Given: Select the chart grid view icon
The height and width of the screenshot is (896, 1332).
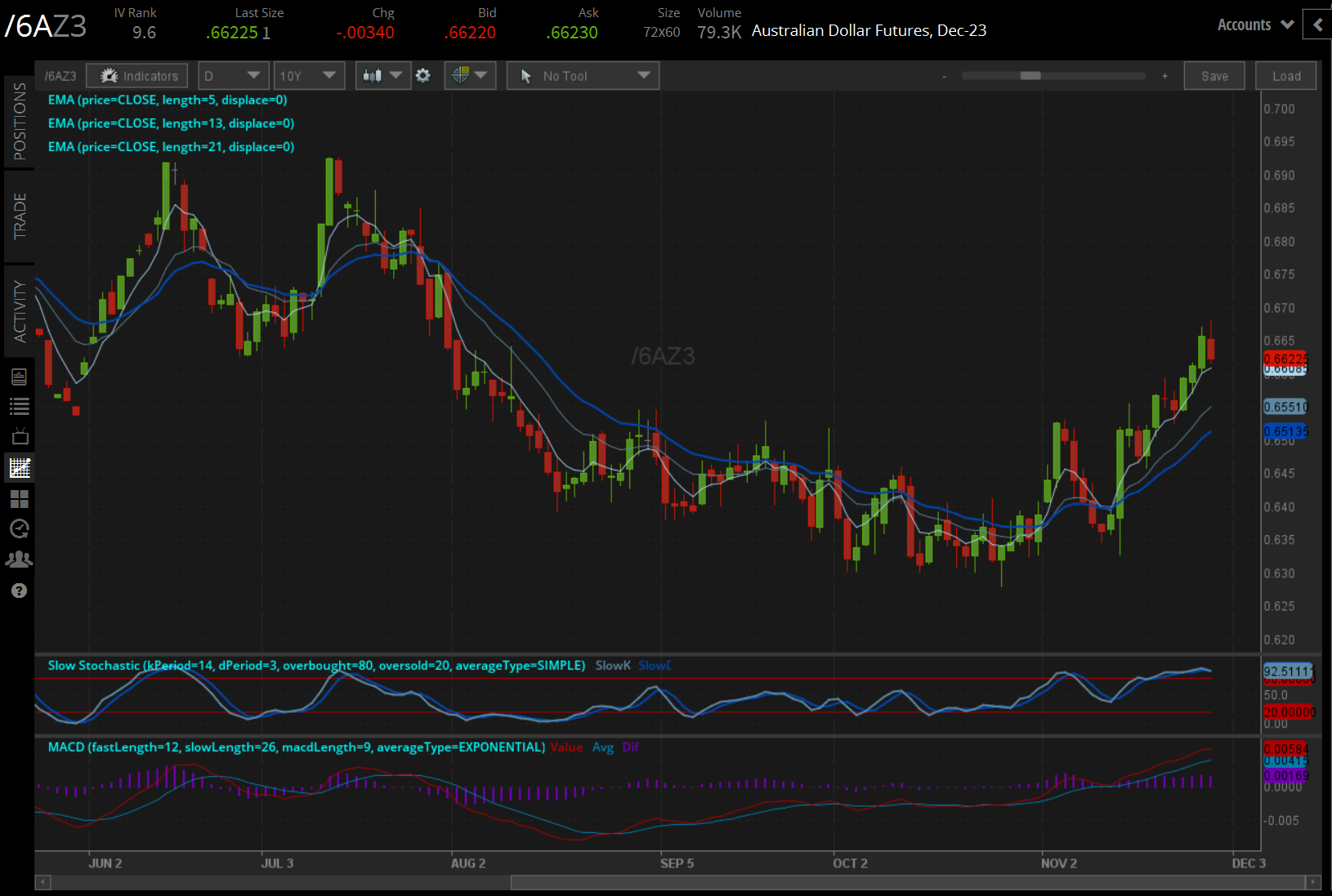Looking at the screenshot, I should (x=20, y=468).
